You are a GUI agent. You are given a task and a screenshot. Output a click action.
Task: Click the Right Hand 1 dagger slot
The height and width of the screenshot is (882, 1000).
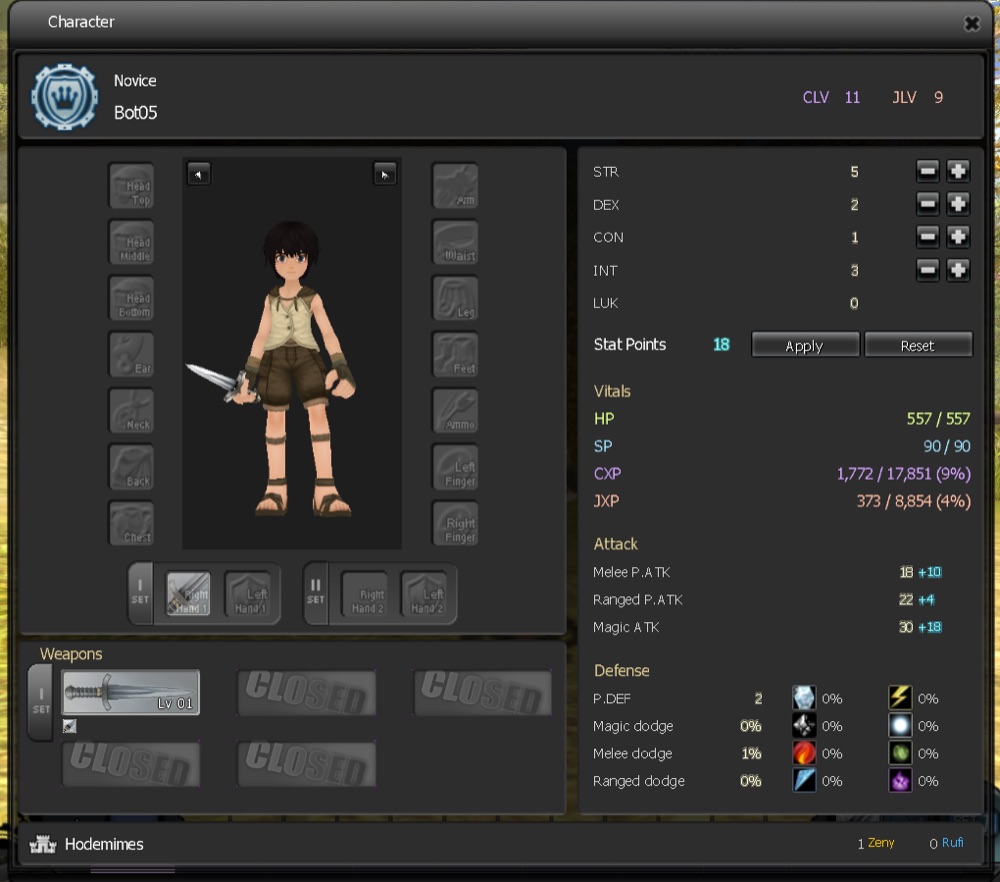[x=188, y=594]
